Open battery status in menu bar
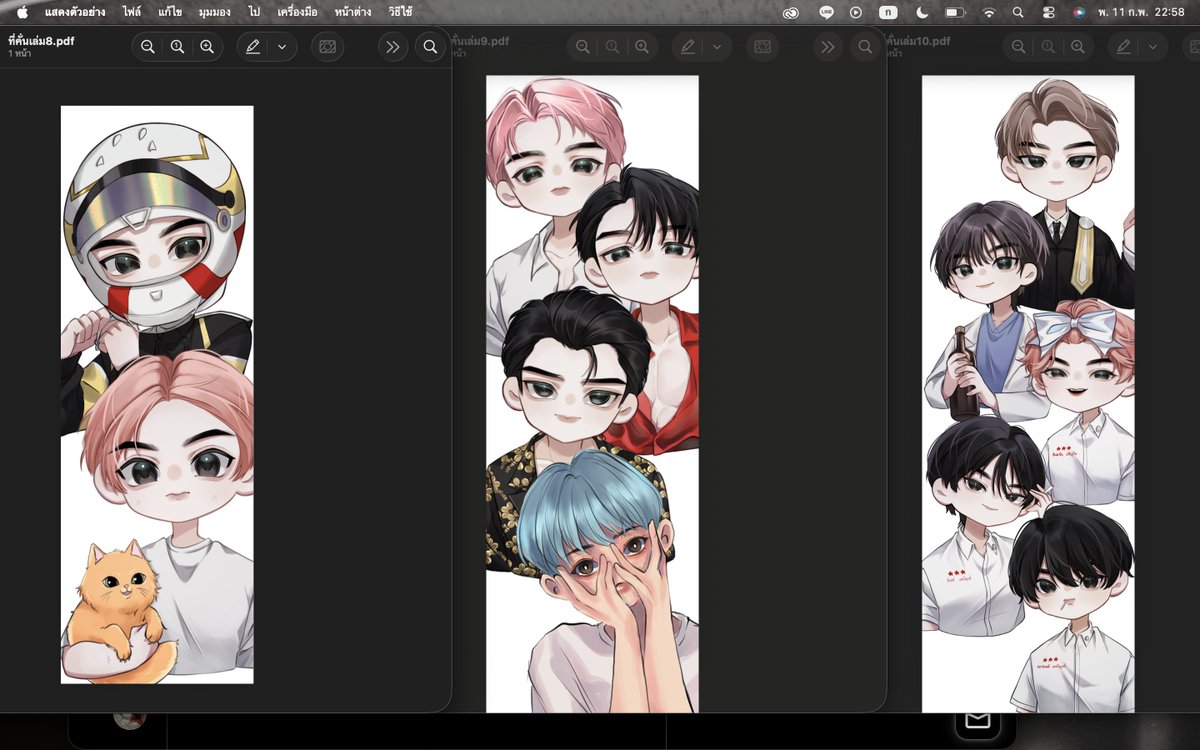 [955, 12]
